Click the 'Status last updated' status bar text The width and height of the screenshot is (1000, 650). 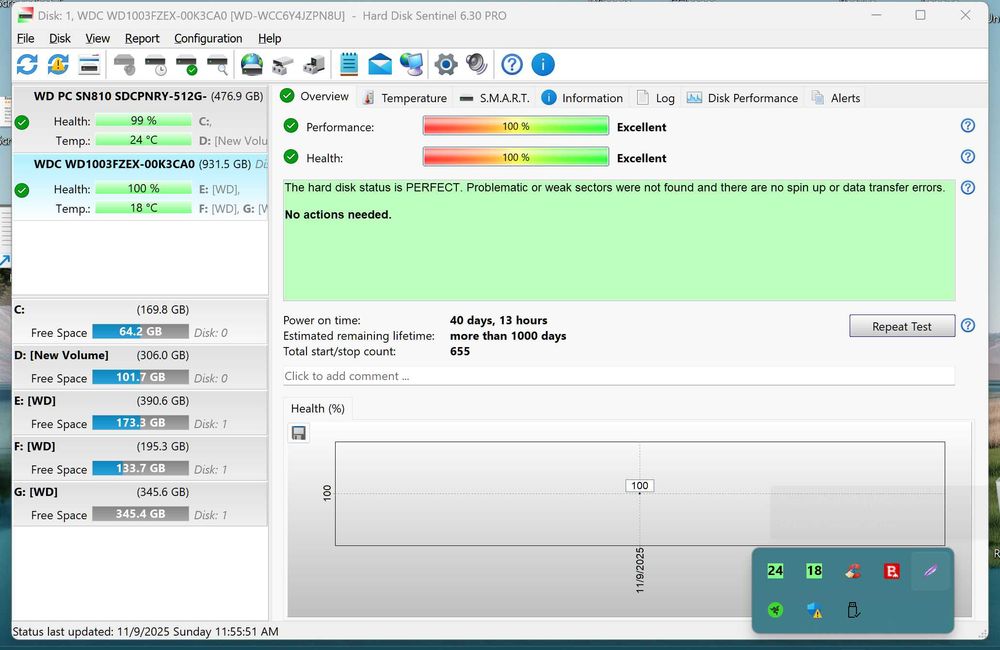pyautogui.click(x=145, y=632)
